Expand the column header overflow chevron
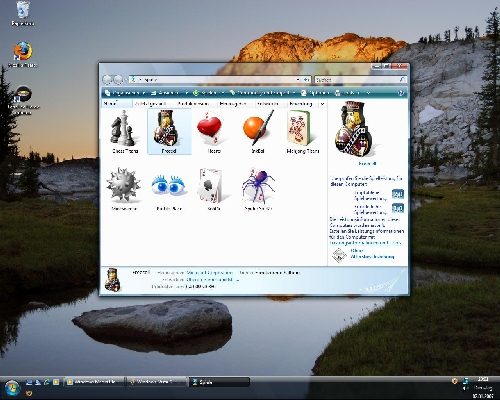 tap(322, 104)
